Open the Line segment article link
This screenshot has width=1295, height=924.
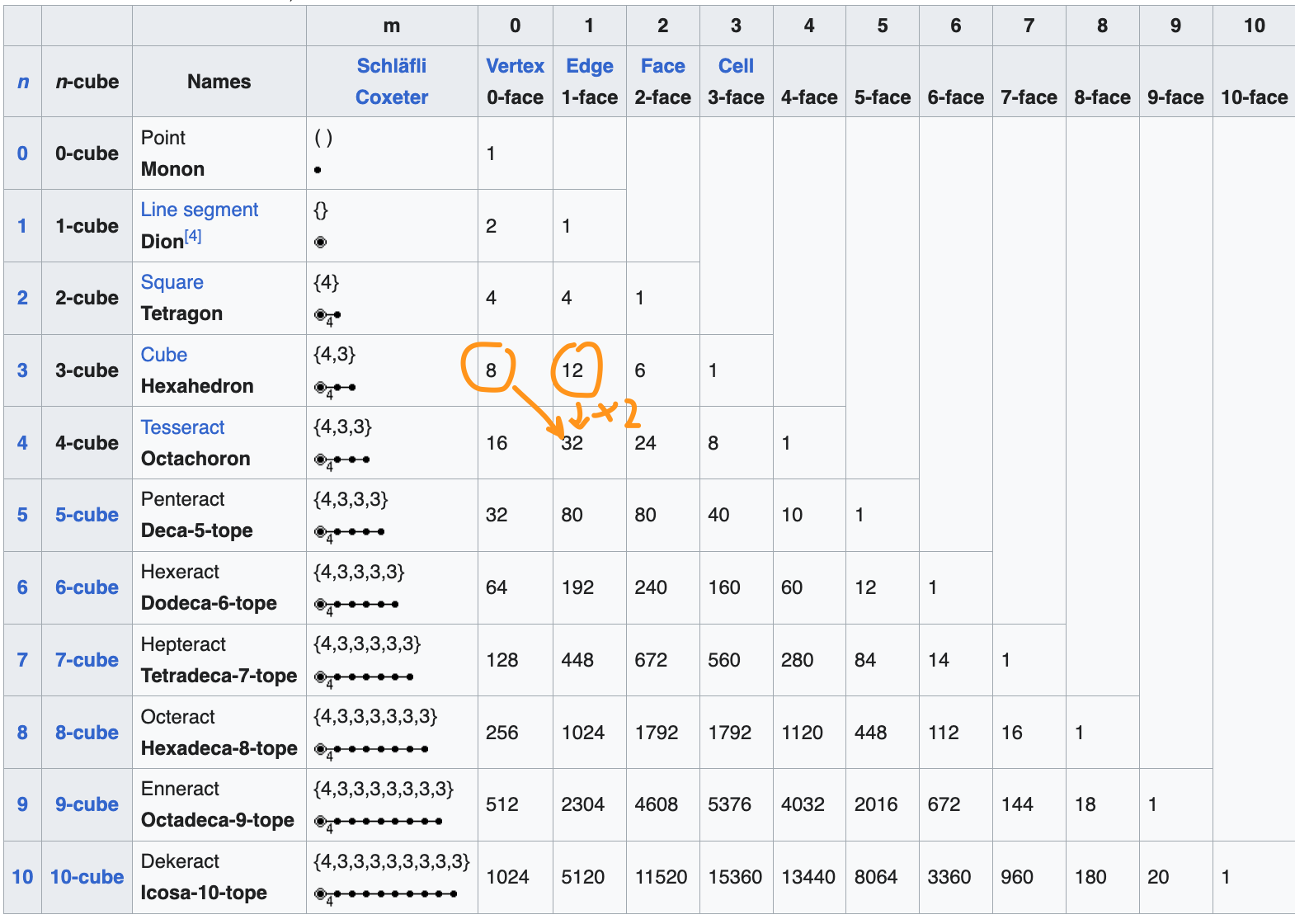199,210
